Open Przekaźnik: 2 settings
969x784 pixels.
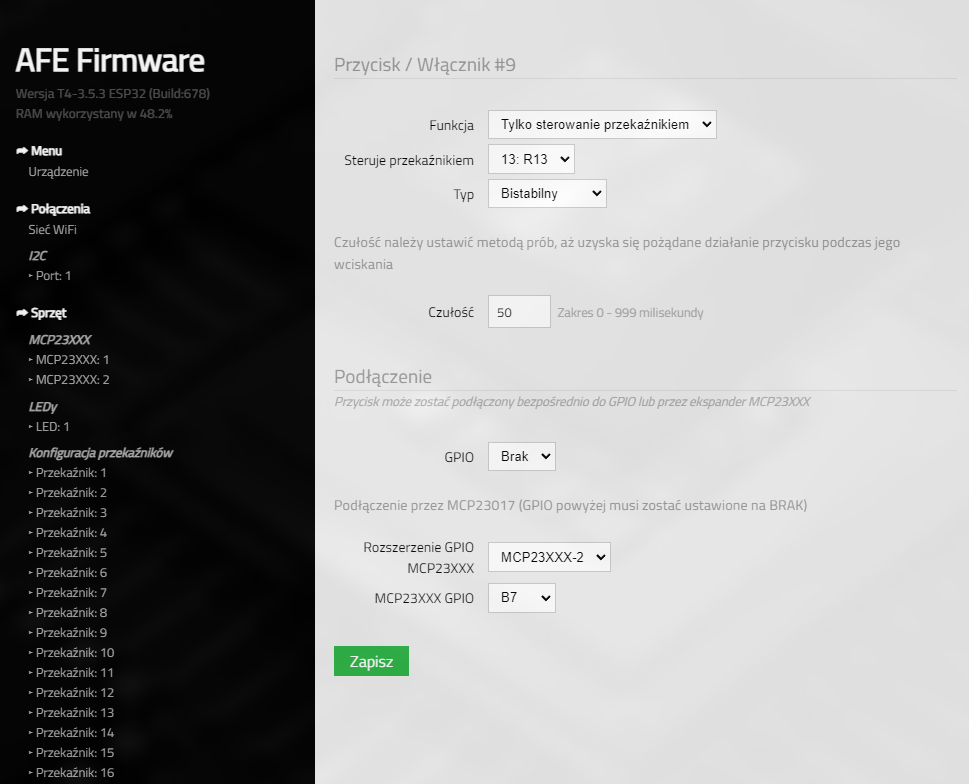[x=71, y=492]
